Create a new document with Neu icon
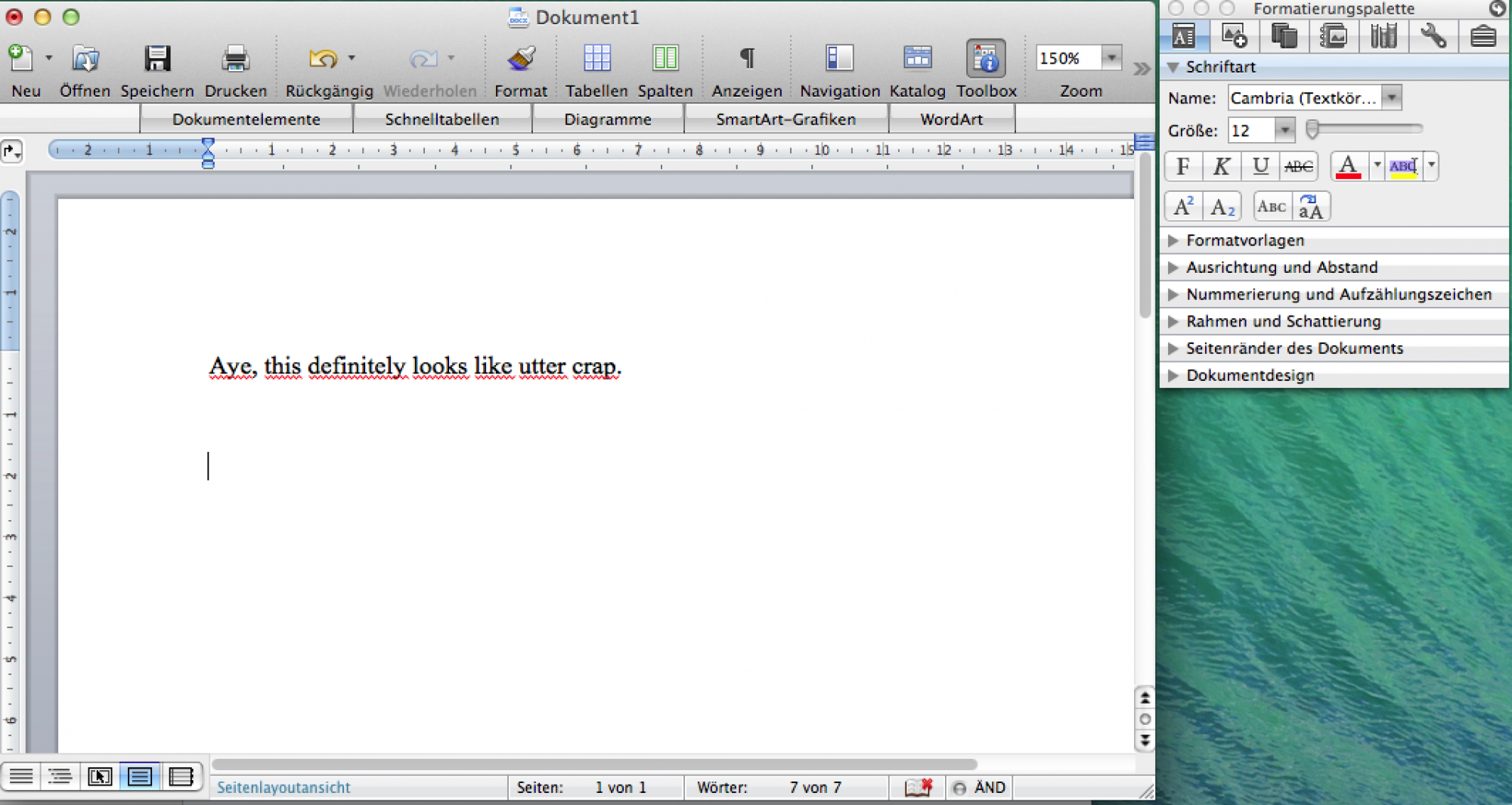 tap(20, 58)
